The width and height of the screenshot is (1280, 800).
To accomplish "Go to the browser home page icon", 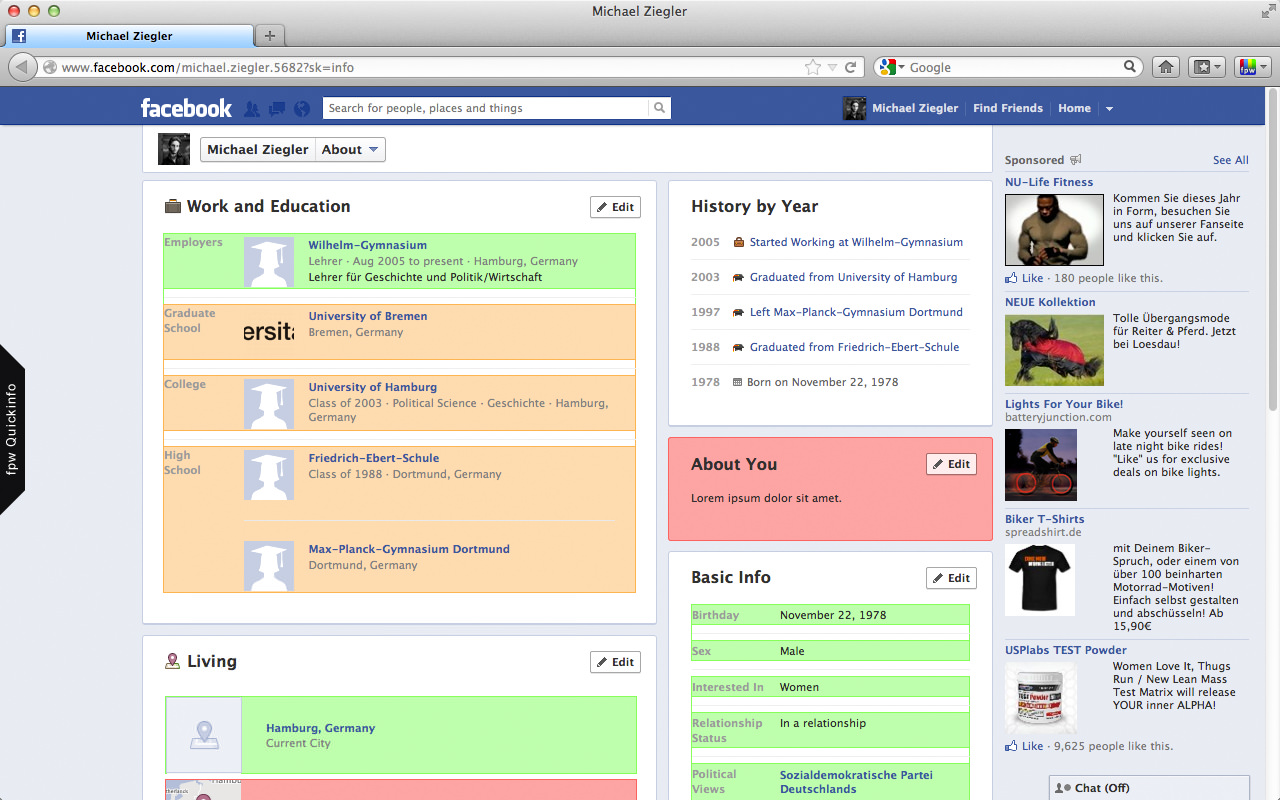I will click(1165, 67).
